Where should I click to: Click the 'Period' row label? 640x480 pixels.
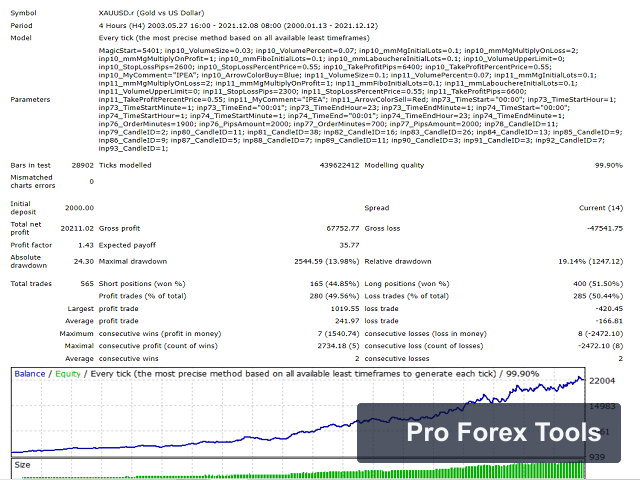21,26
